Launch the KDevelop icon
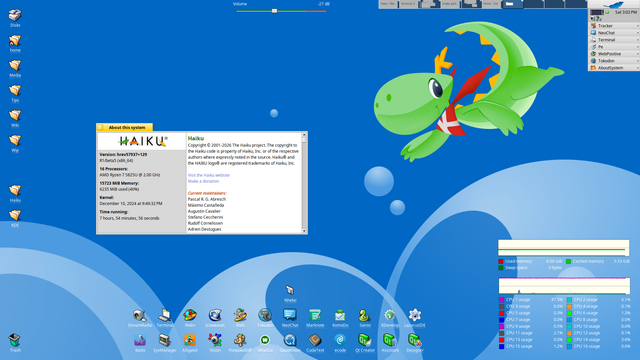Screen dimensions: 640x360 [390, 315]
